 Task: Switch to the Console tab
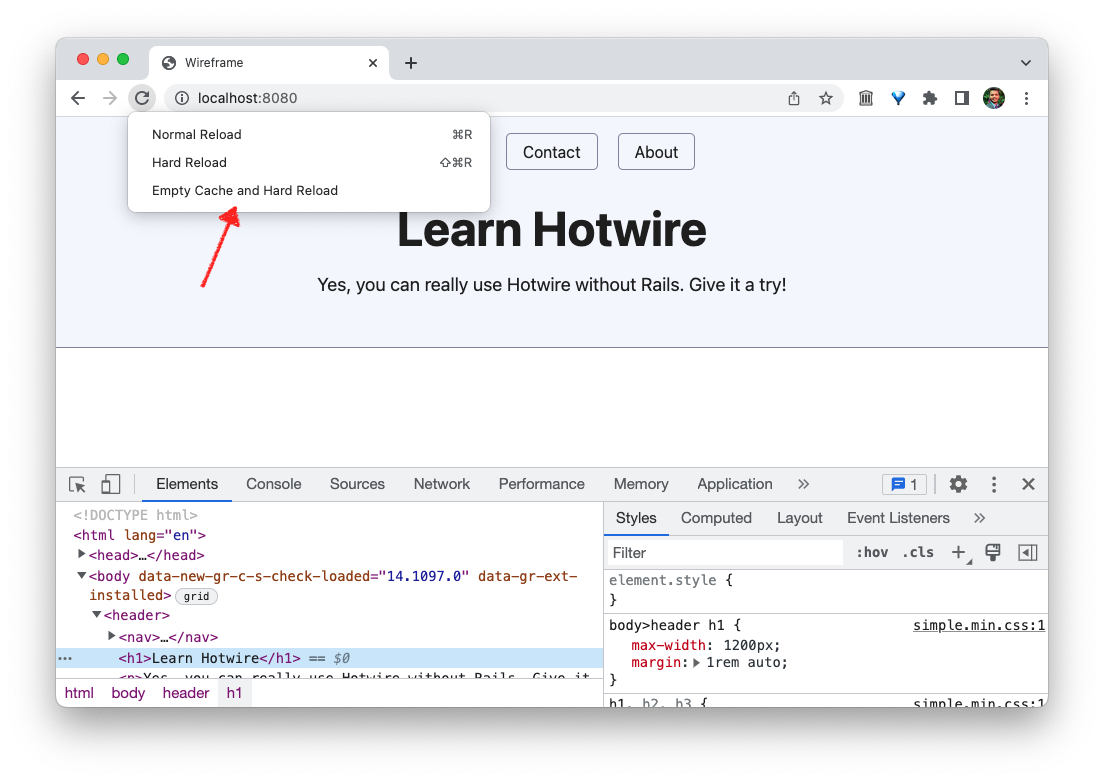click(x=273, y=484)
